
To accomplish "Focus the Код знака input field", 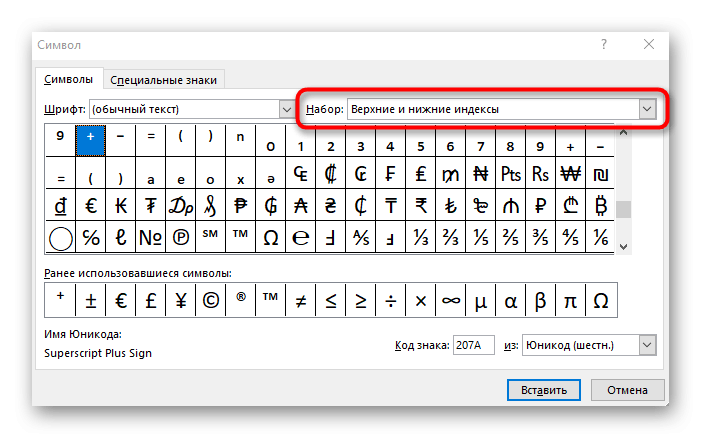I will click(473, 345).
